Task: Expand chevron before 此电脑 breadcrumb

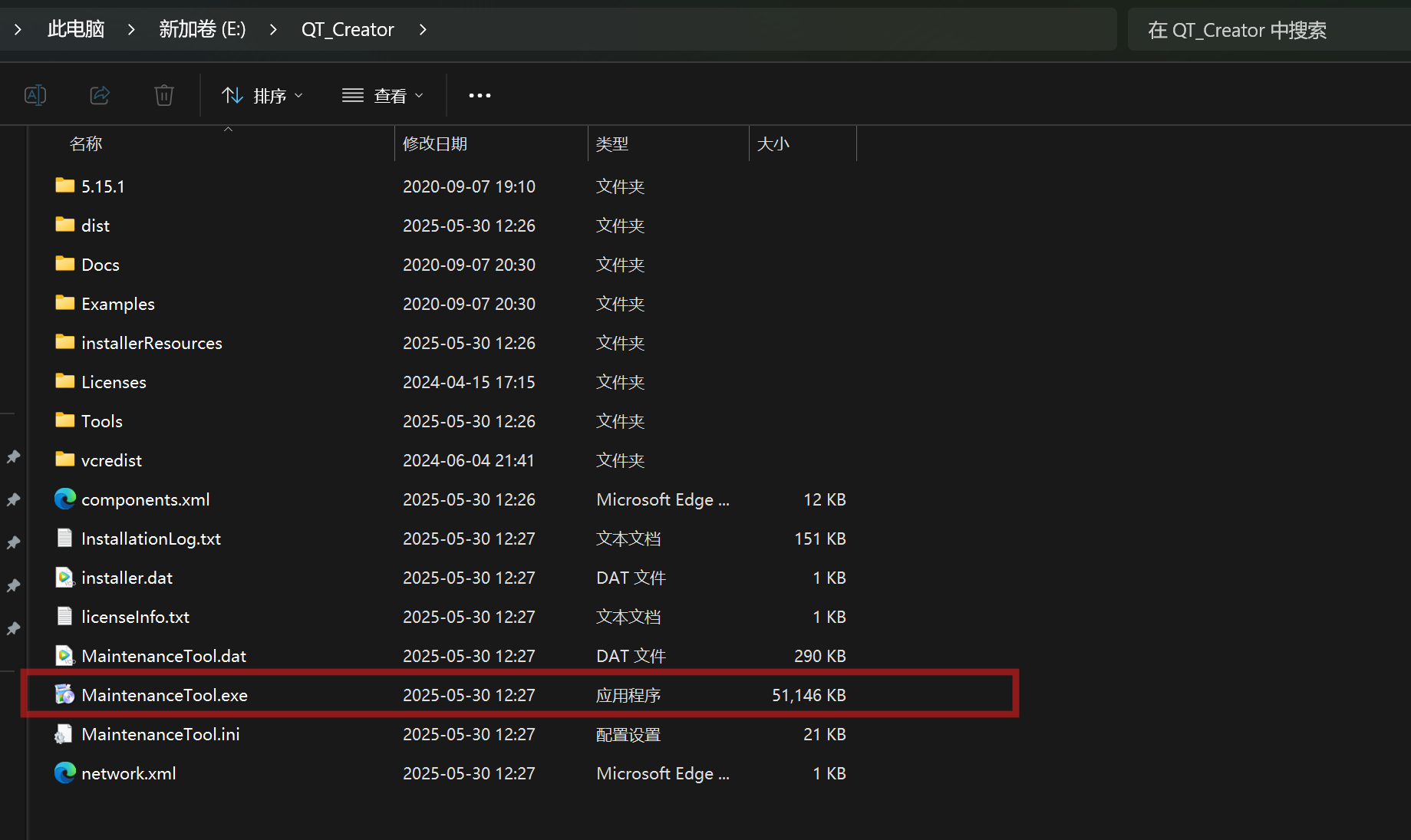Action: tap(18, 29)
